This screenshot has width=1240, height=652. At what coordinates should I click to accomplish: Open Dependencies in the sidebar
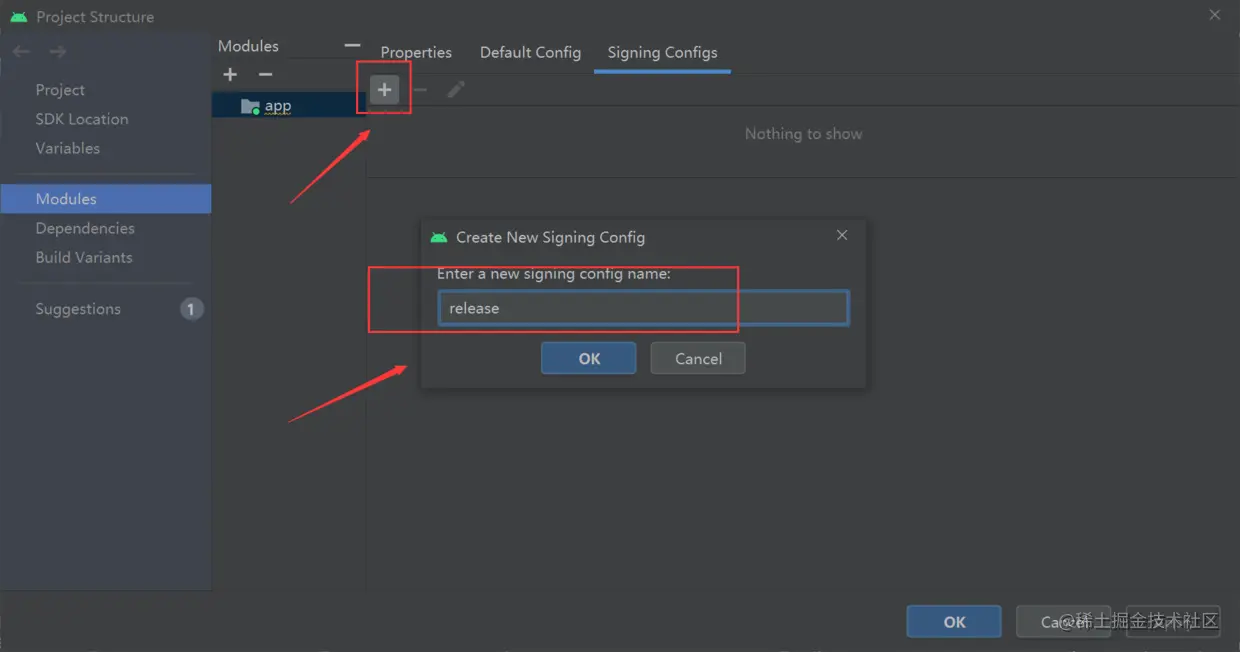tap(85, 228)
